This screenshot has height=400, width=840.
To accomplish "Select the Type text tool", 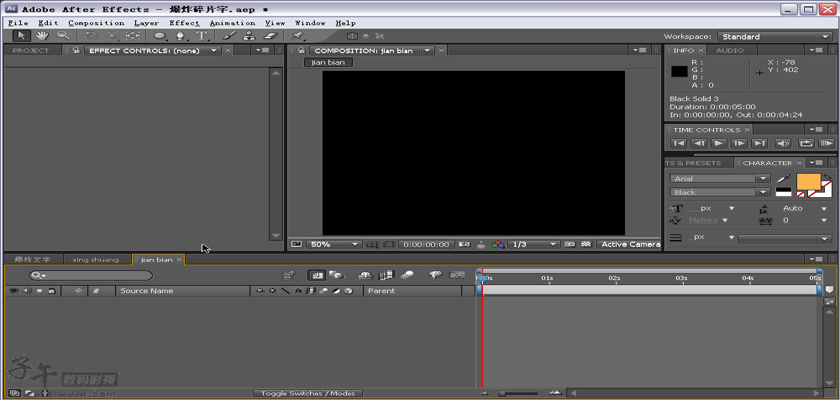I will (202, 36).
